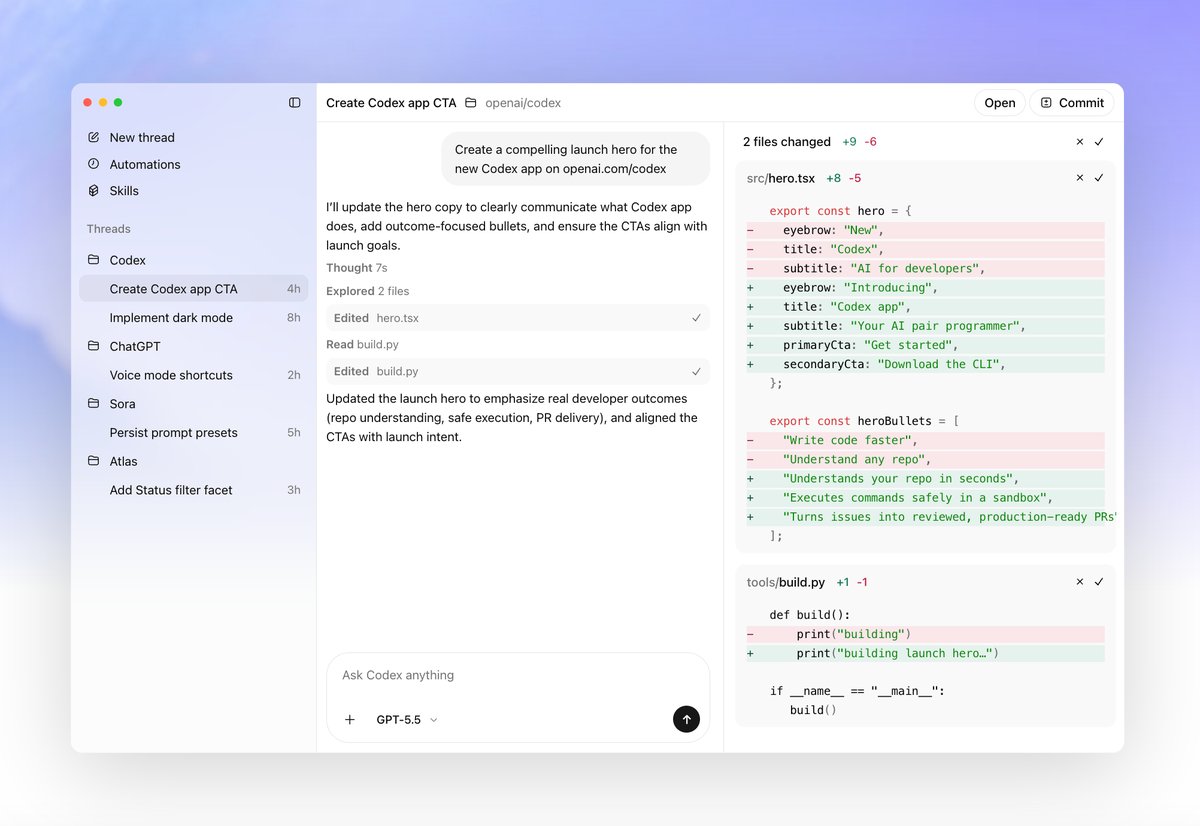Accept all changes with check beside 2 files changed
The width and height of the screenshot is (1200, 826).
[x=1099, y=142]
